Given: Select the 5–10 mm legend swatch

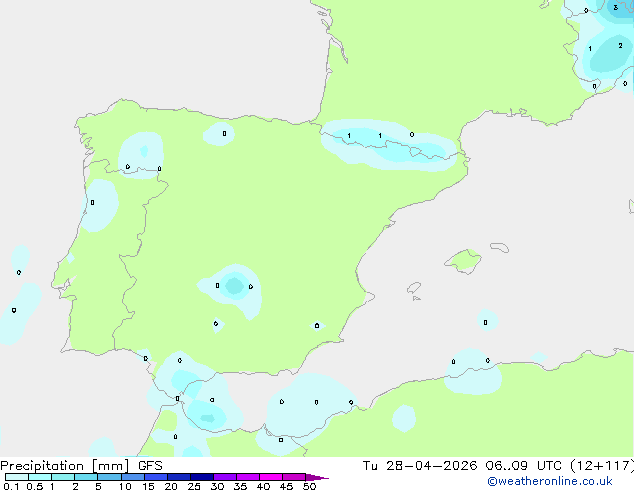Looking at the screenshot, I should coord(109,477).
